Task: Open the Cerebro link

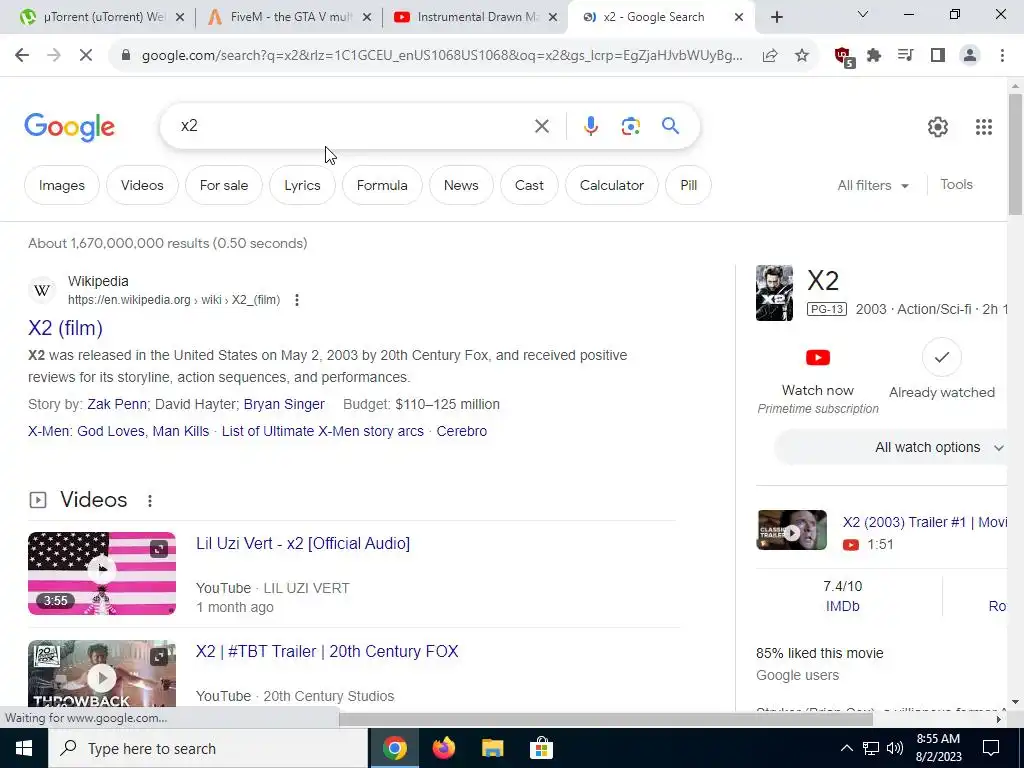Action: click(x=462, y=431)
